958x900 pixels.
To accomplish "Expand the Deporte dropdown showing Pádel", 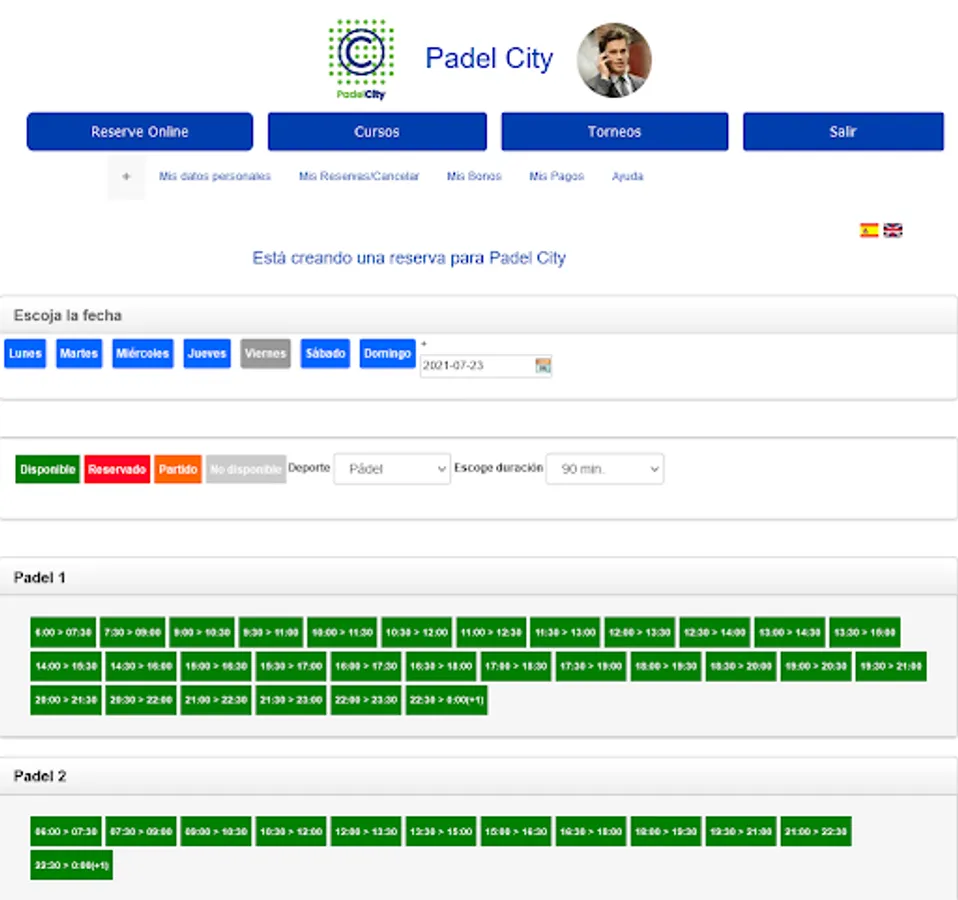I will tap(392, 469).
